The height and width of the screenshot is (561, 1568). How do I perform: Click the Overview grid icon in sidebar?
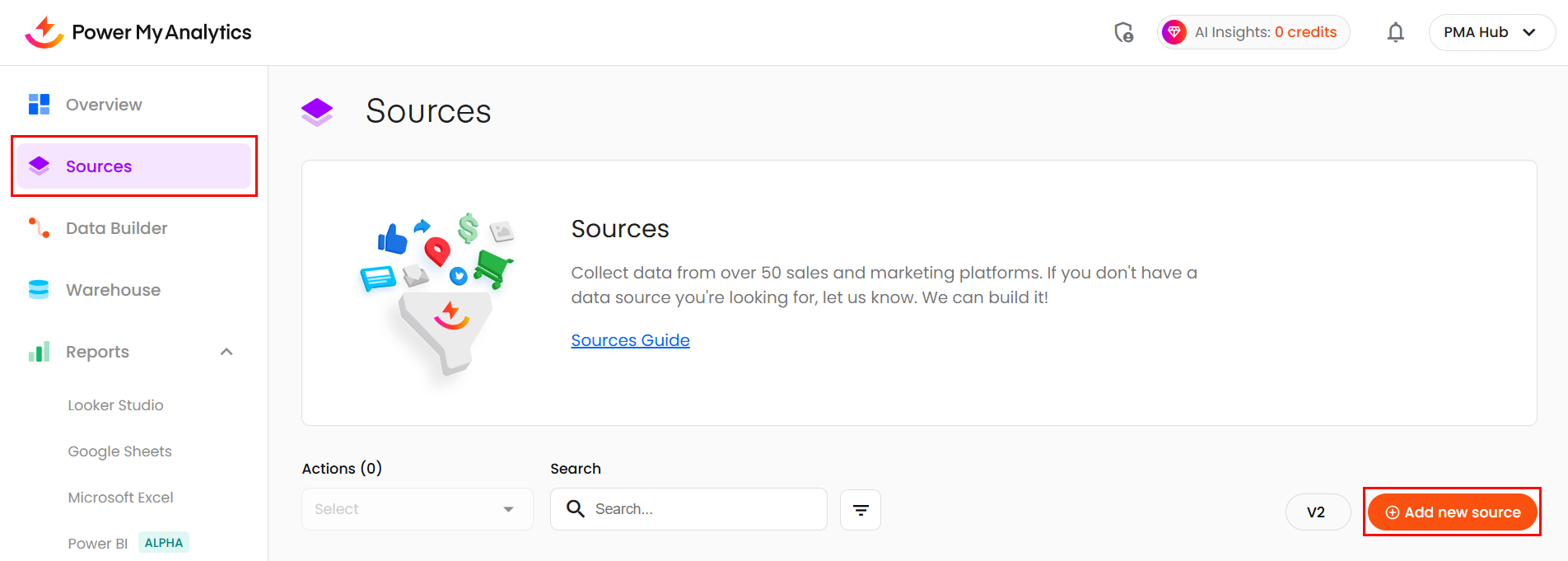pyautogui.click(x=39, y=105)
